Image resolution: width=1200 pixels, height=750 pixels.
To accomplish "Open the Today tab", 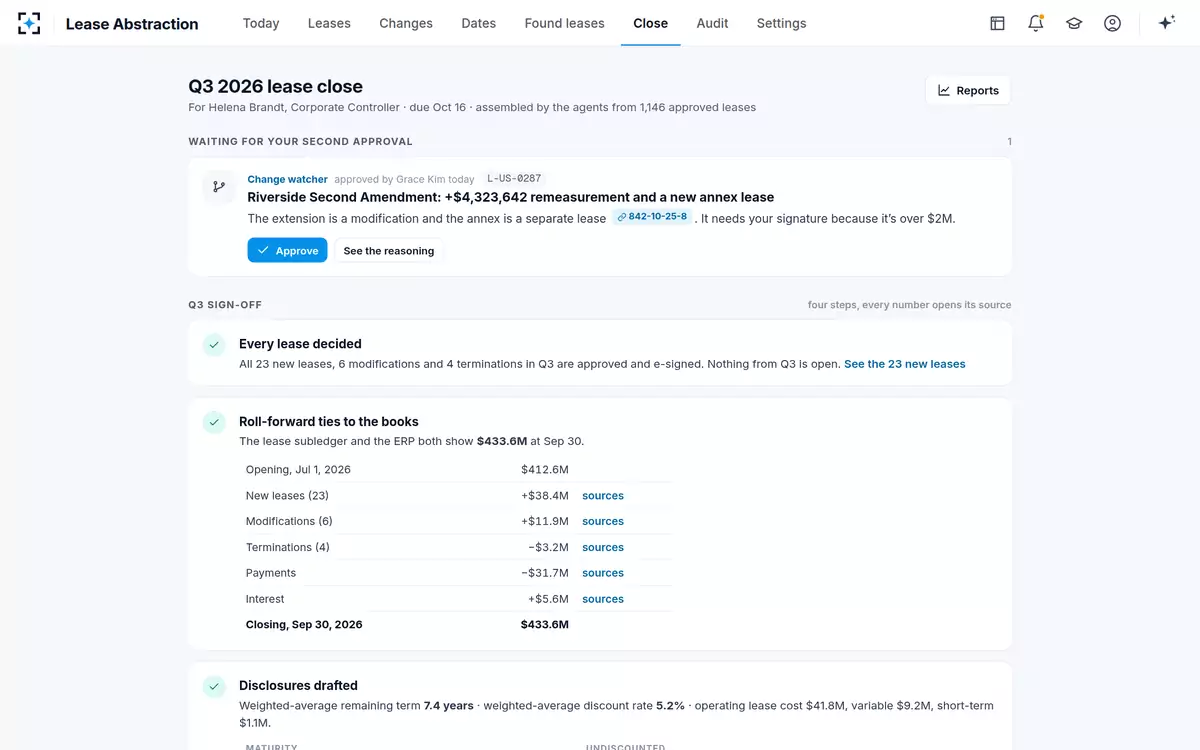I will (261, 23).
